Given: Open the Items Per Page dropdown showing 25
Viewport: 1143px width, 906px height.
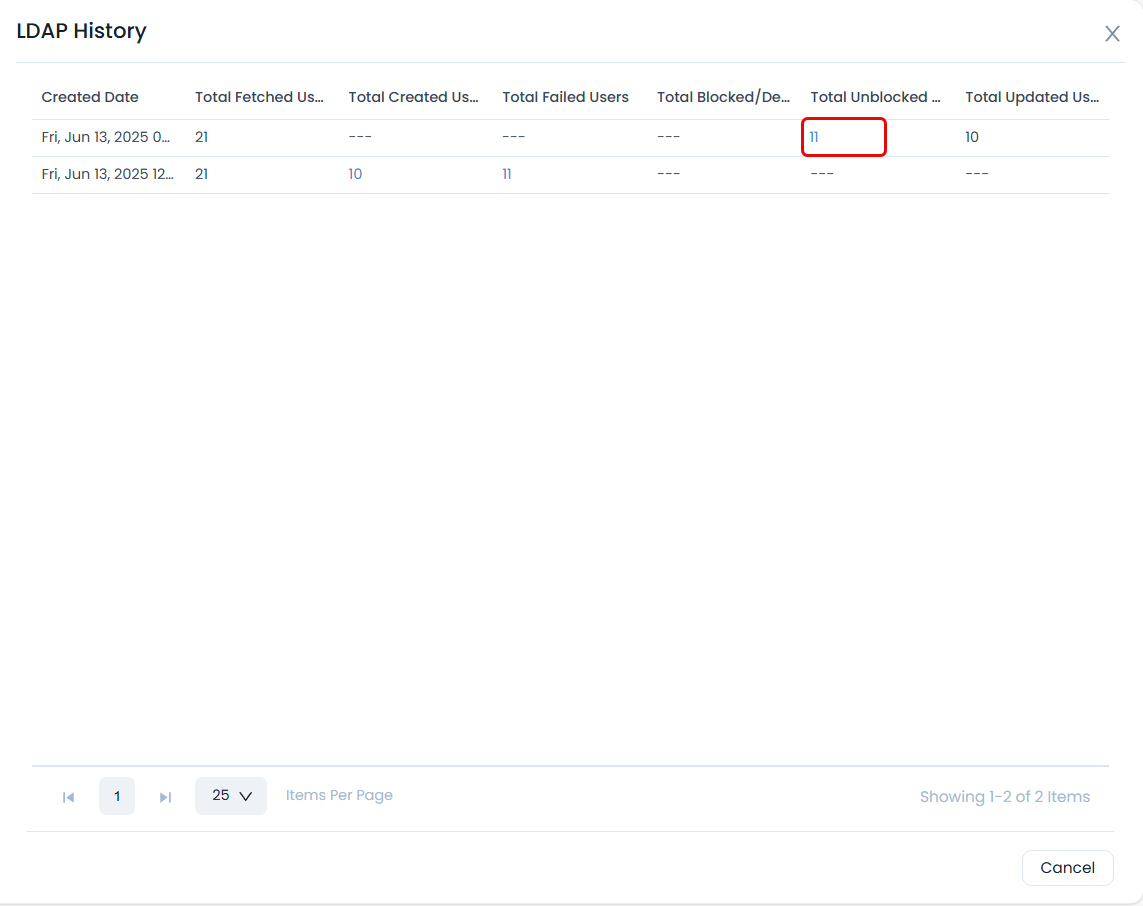Looking at the screenshot, I should pos(231,796).
